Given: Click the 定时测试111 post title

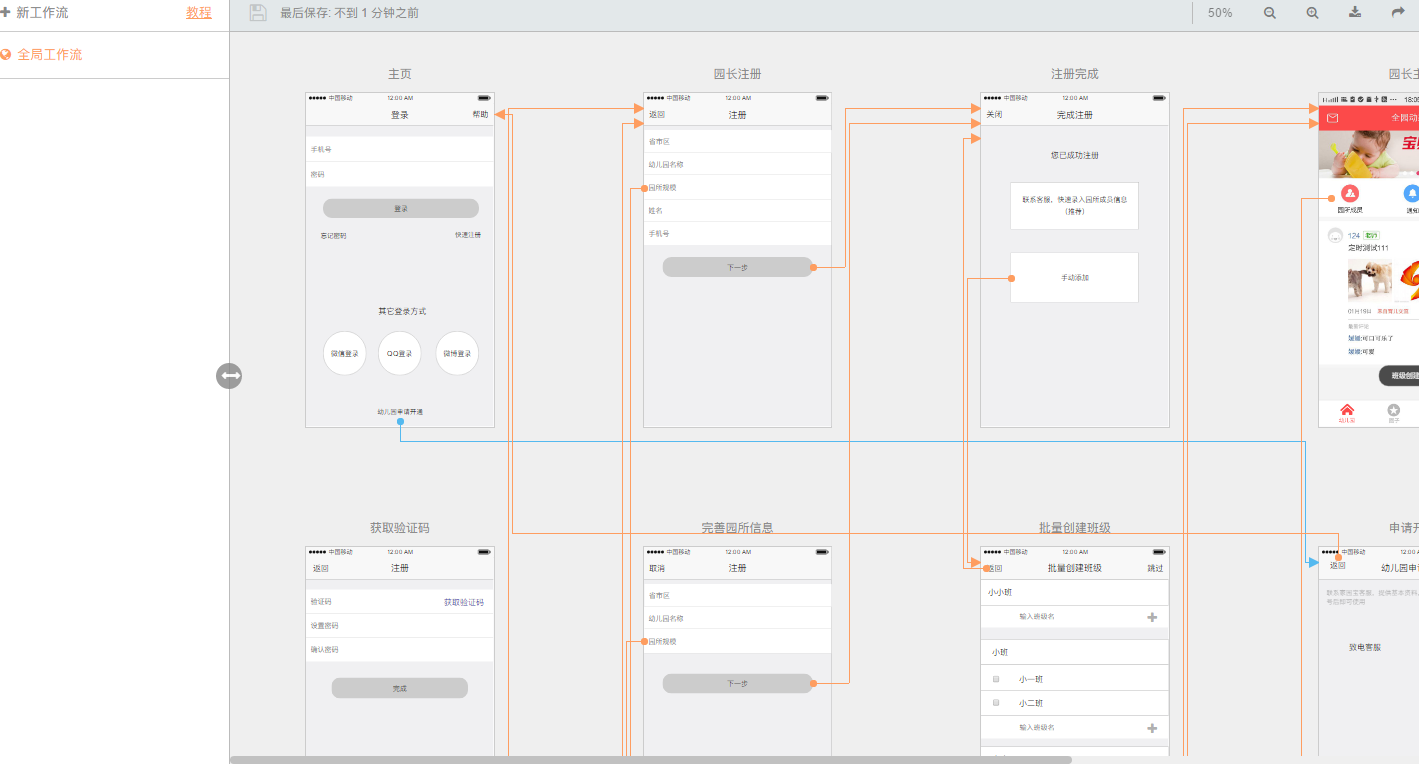Looking at the screenshot, I should (1368, 247).
